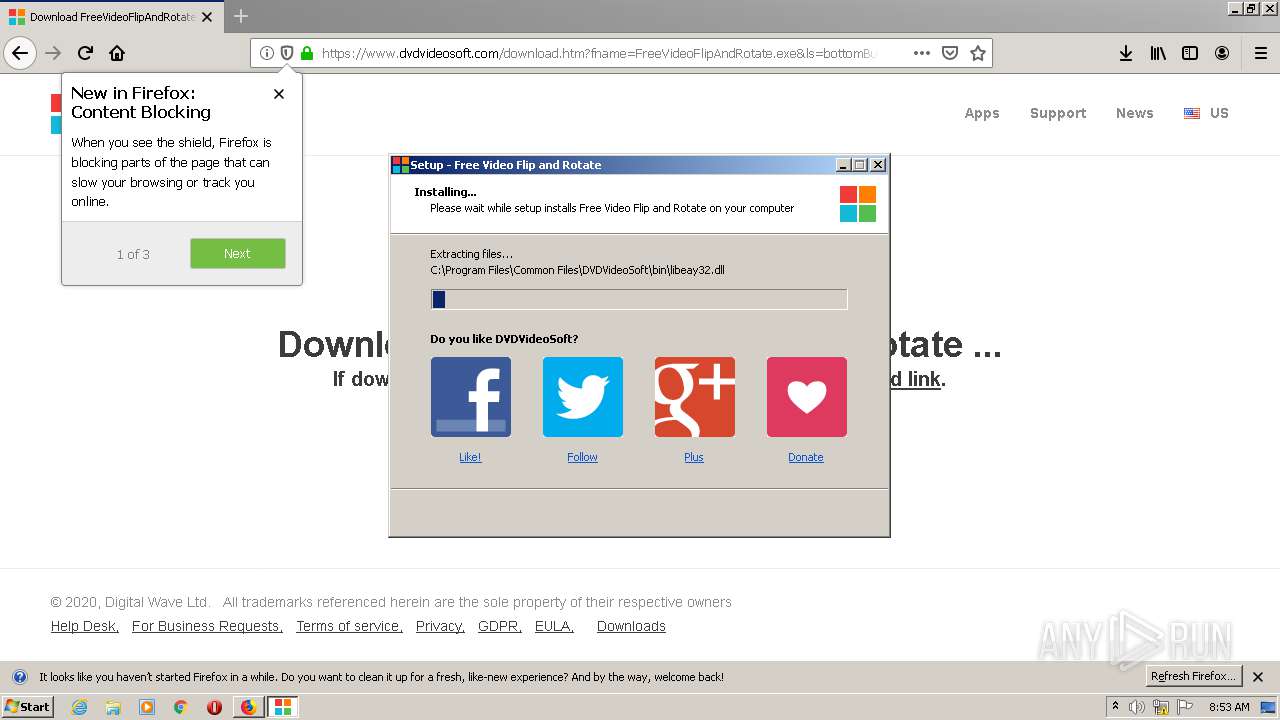Screen dimensions: 1280x720
Task: Open the Downloads footer link
Action: [x=631, y=626]
